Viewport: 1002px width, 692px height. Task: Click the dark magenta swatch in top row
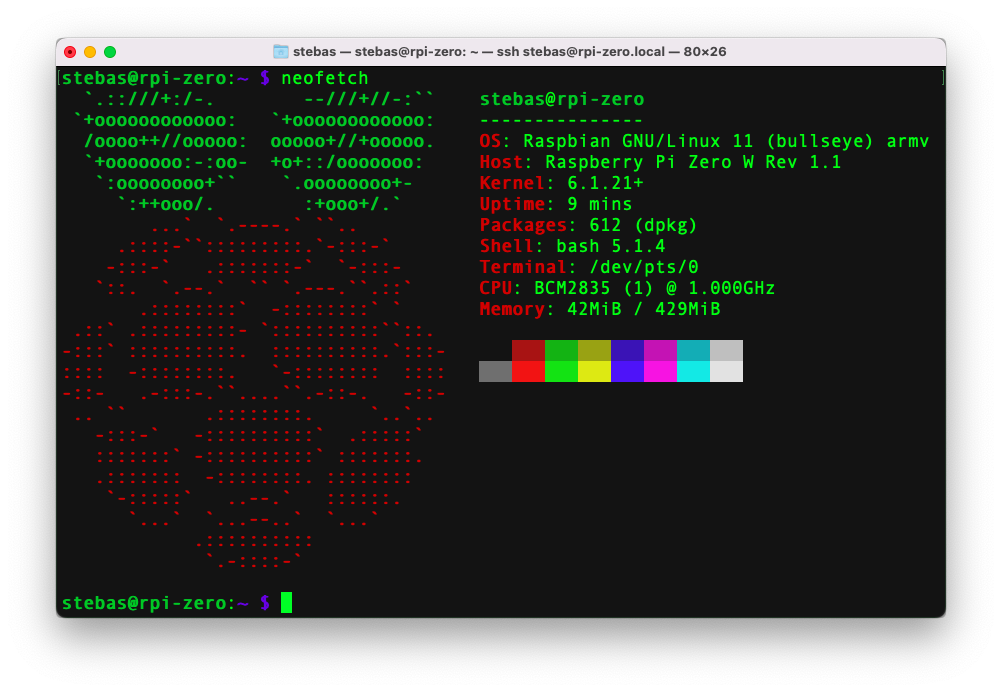tap(661, 350)
